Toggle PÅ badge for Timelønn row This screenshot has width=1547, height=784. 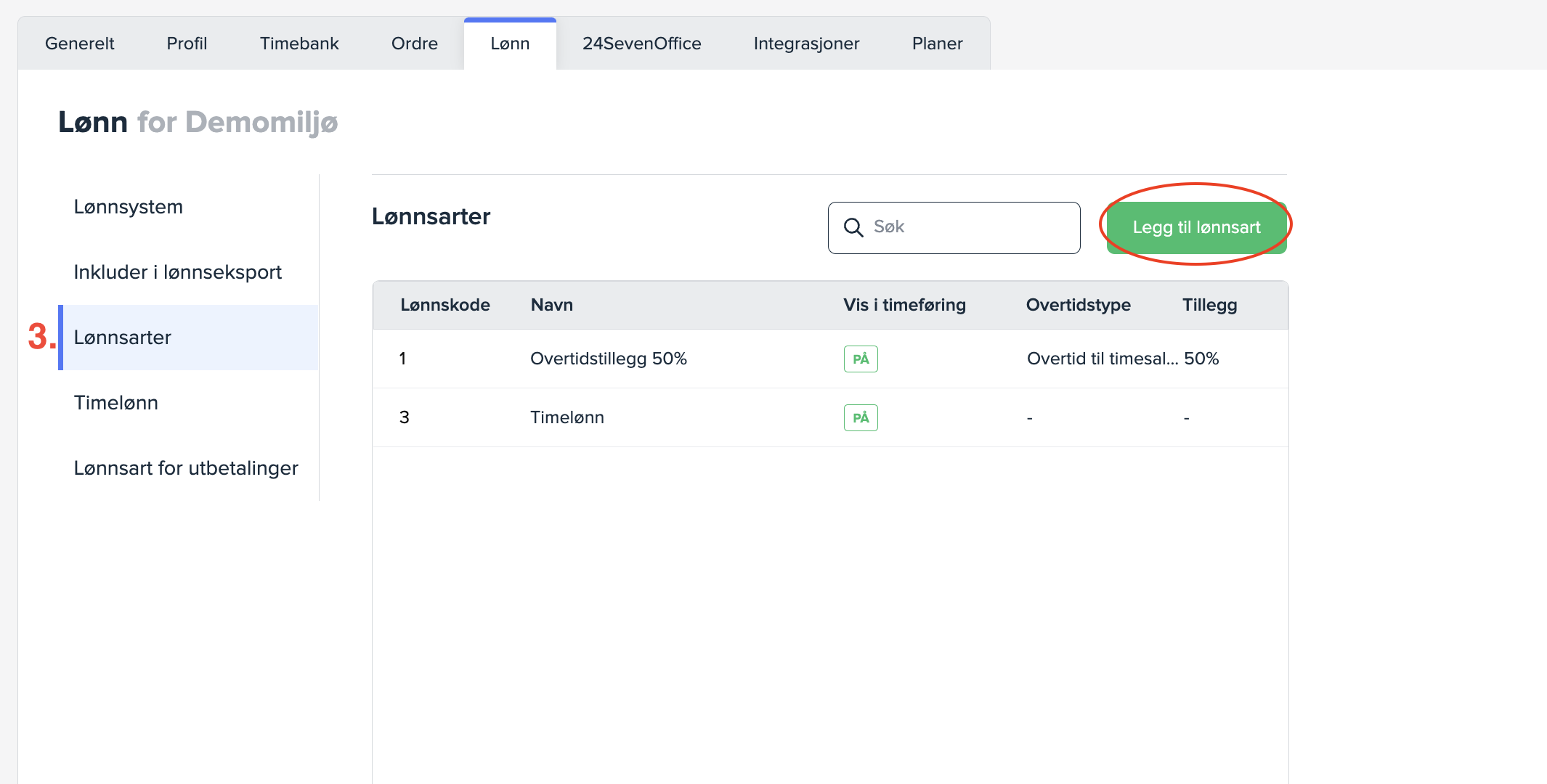click(x=861, y=417)
